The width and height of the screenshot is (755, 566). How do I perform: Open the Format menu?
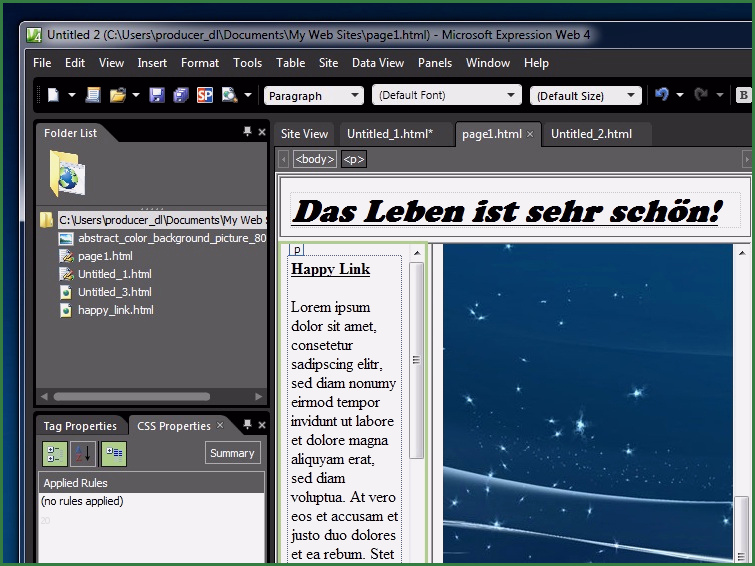pos(200,62)
